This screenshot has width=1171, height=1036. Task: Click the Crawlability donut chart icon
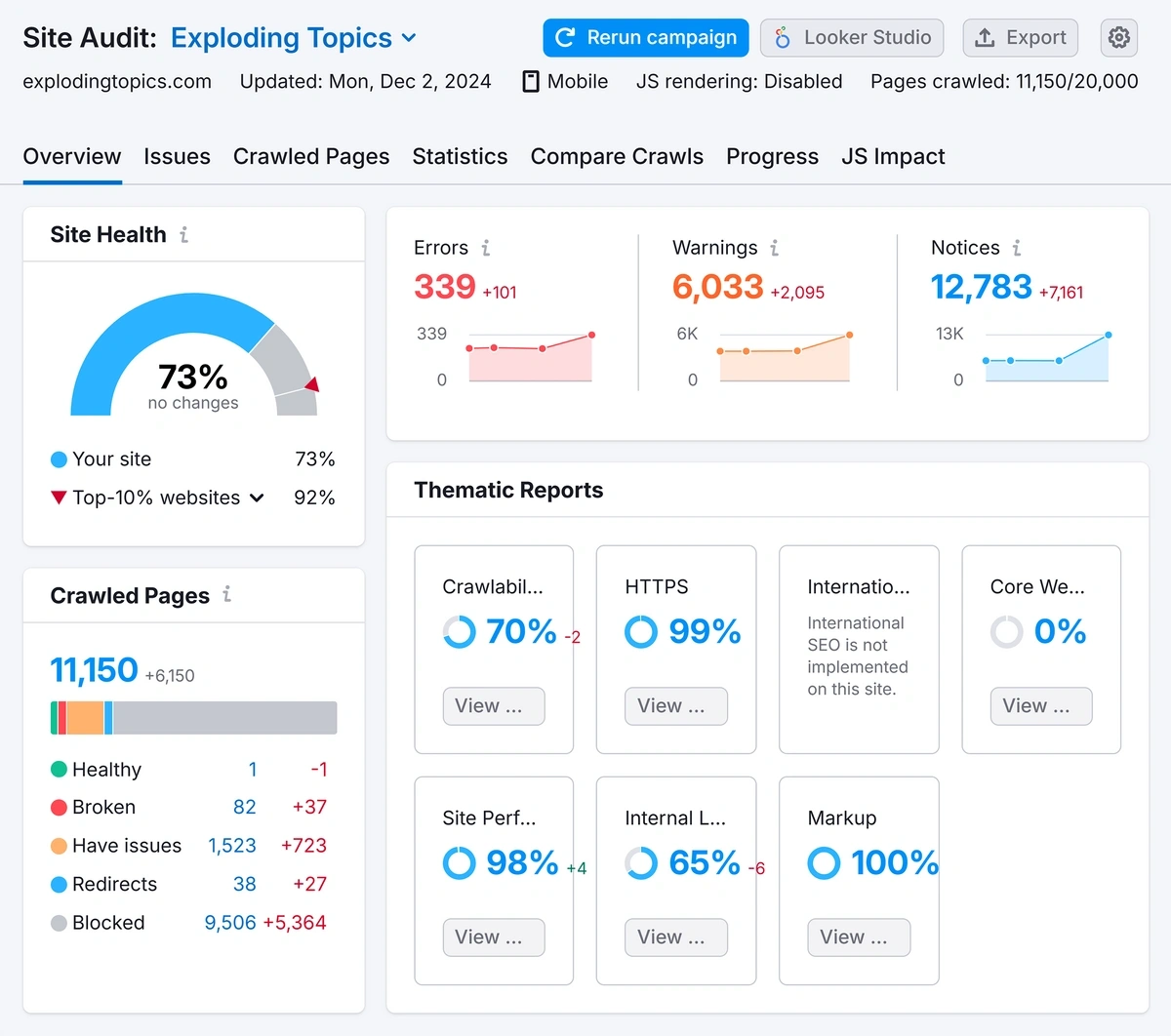[x=460, y=632]
